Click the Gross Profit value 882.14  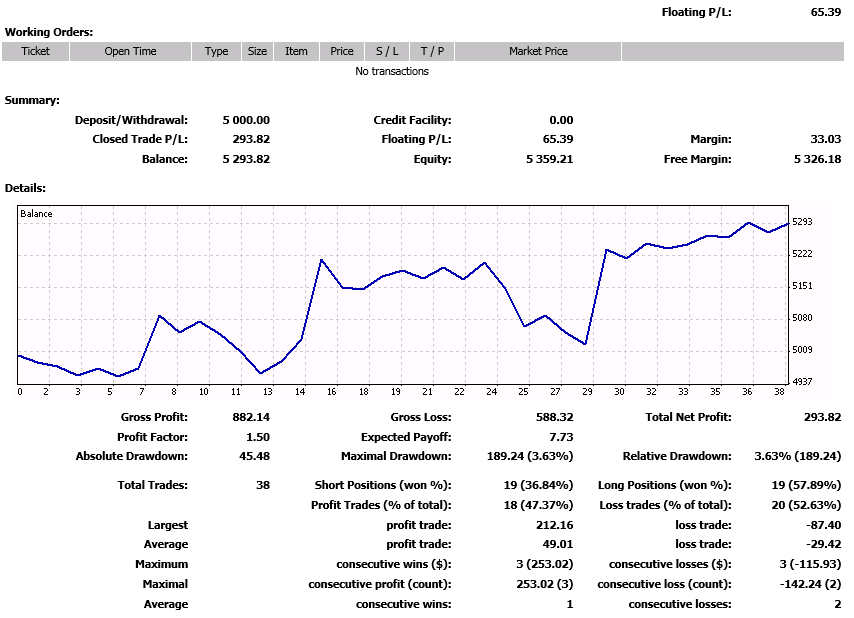pos(250,417)
